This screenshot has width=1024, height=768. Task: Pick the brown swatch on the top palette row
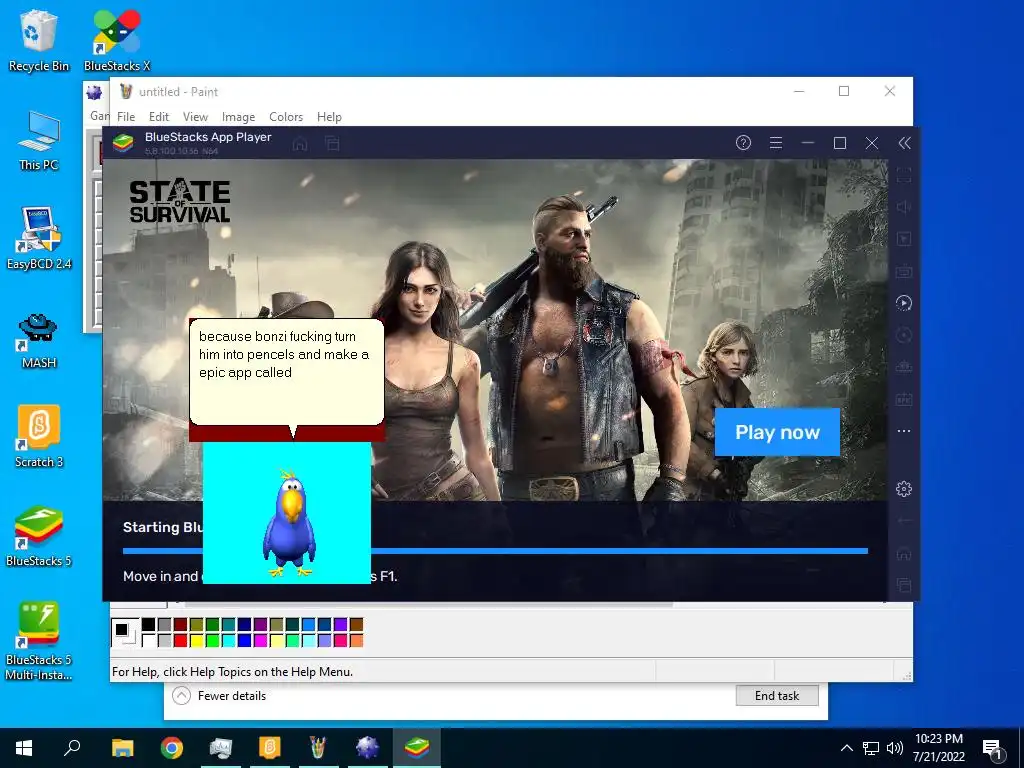coord(356,625)
